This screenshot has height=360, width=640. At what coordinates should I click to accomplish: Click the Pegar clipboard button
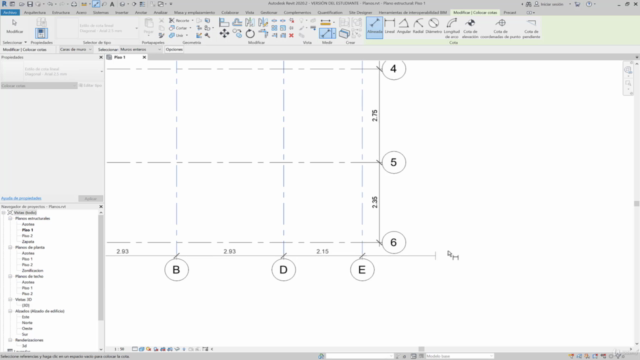(149, 26)
